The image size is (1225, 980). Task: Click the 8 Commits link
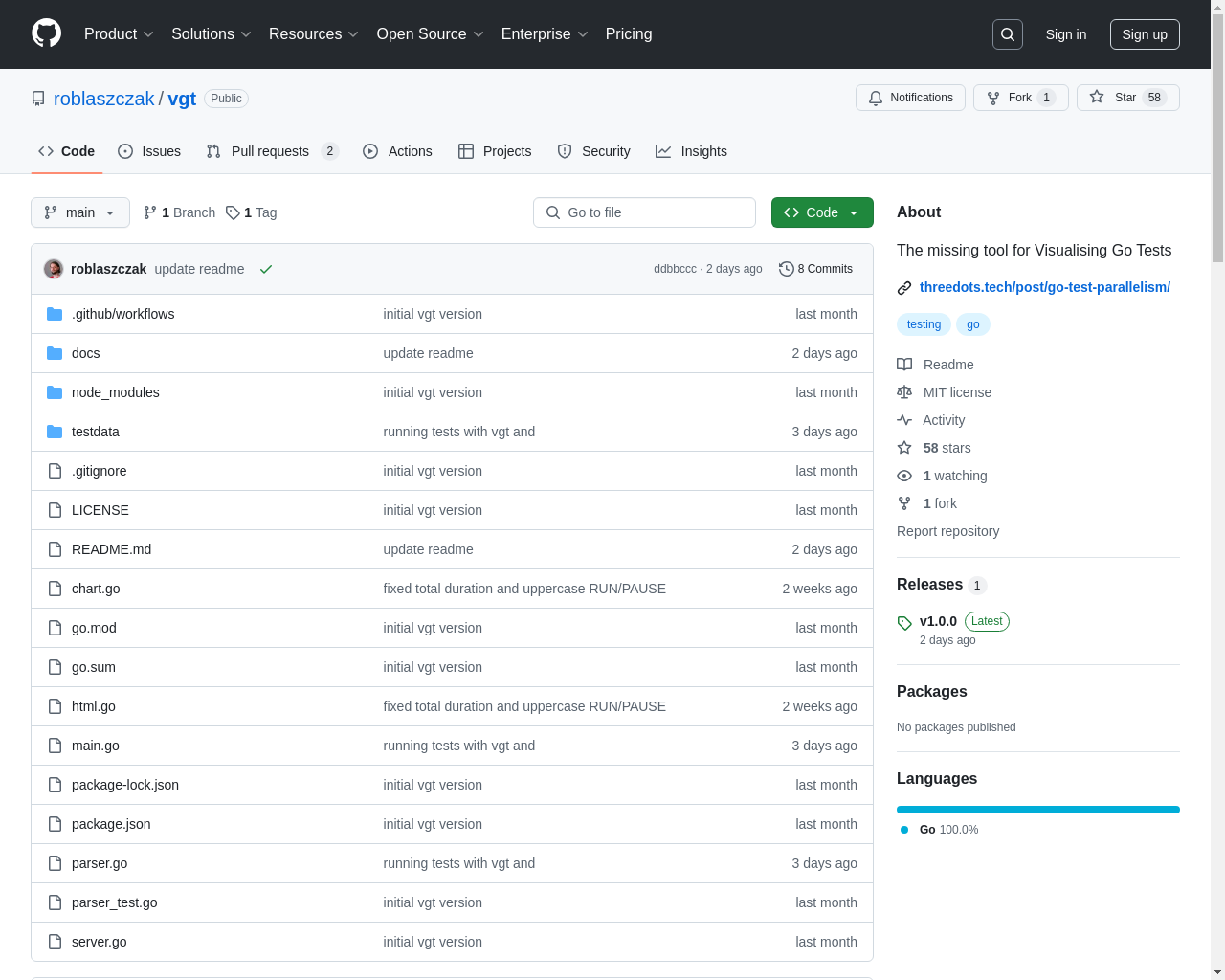815,269
